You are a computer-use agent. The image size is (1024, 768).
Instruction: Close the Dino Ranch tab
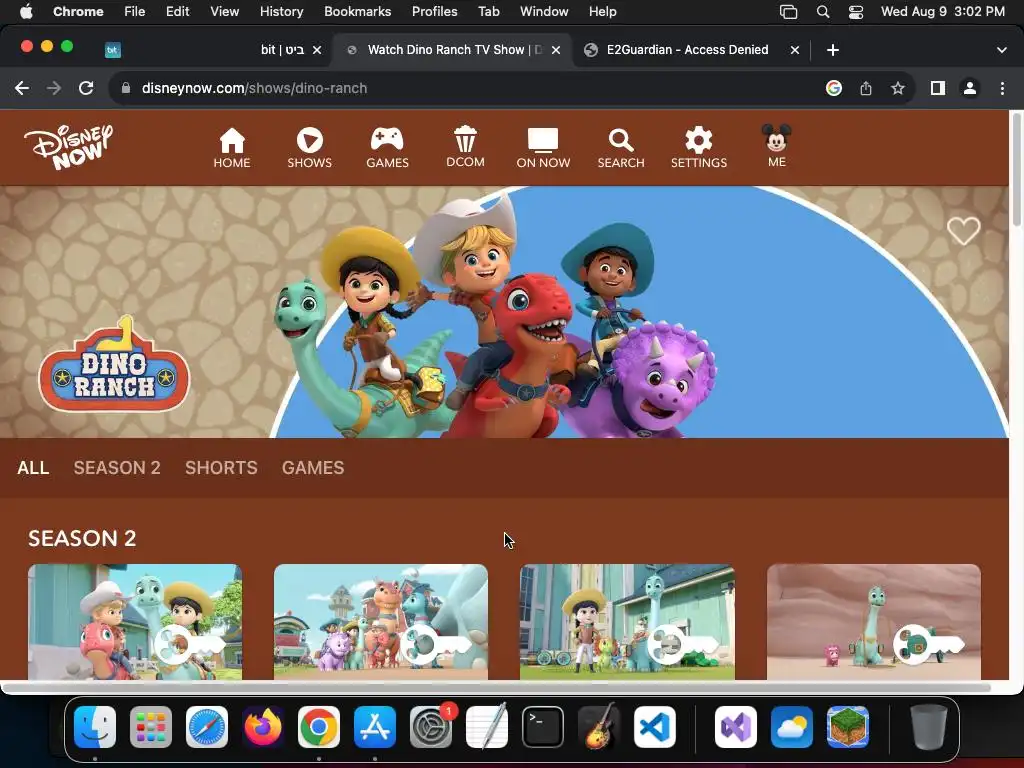(556, 50)
